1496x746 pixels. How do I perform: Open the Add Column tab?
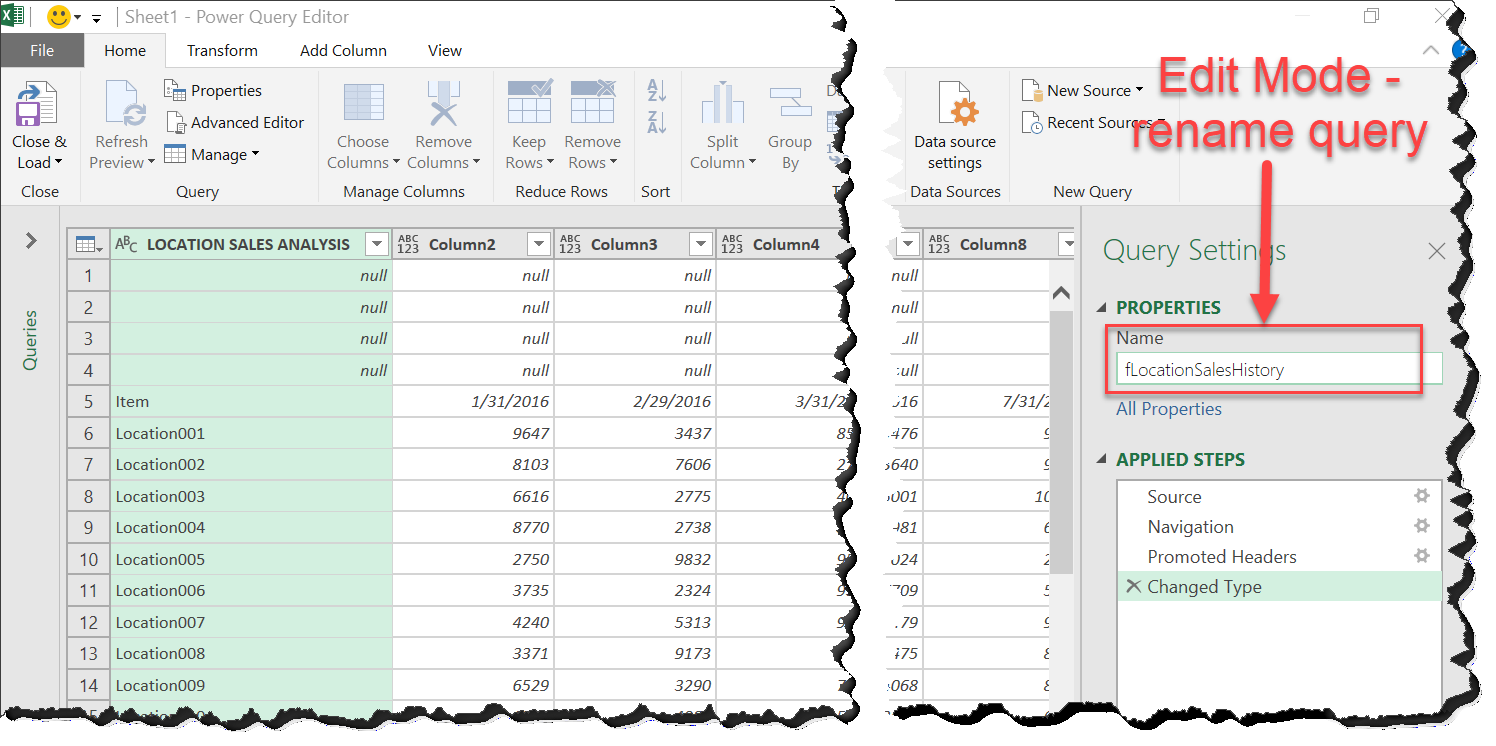click(343, 50)
